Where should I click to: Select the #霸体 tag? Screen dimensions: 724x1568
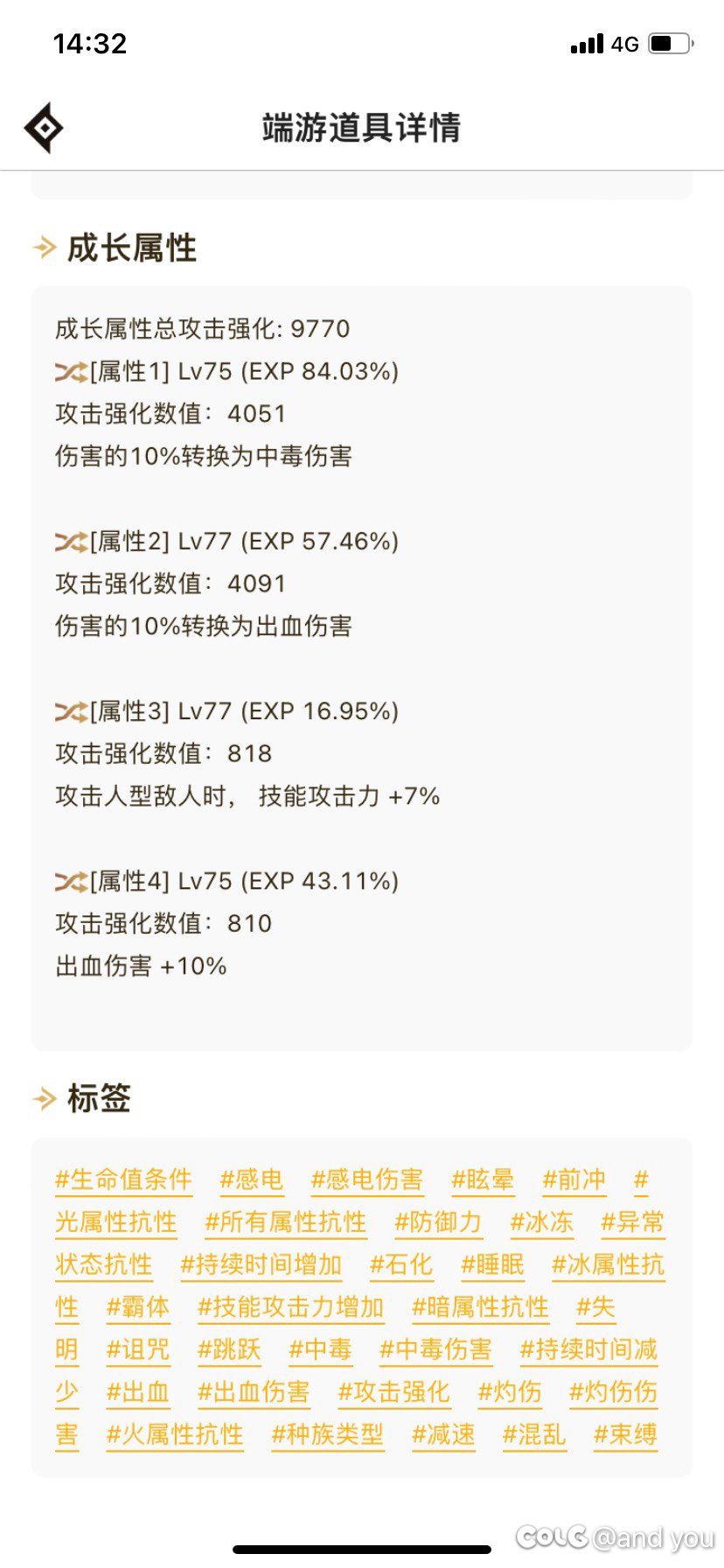tap(137, 1306)
